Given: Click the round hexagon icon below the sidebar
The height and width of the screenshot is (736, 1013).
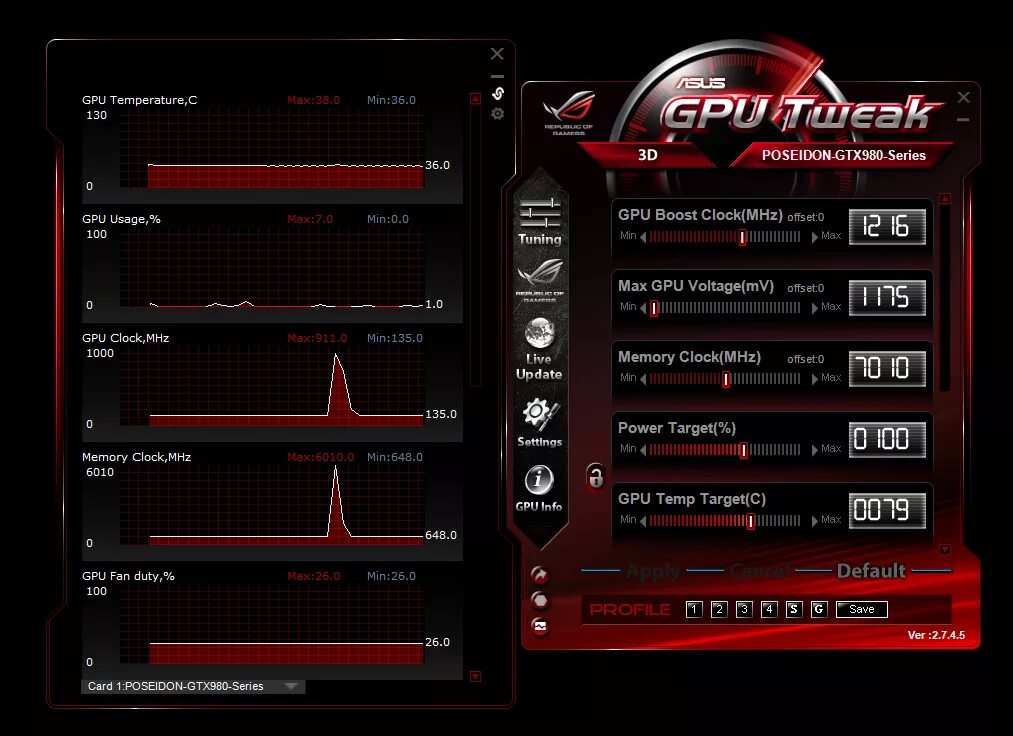Looking at the screenshot, I should tap(539, 600).
